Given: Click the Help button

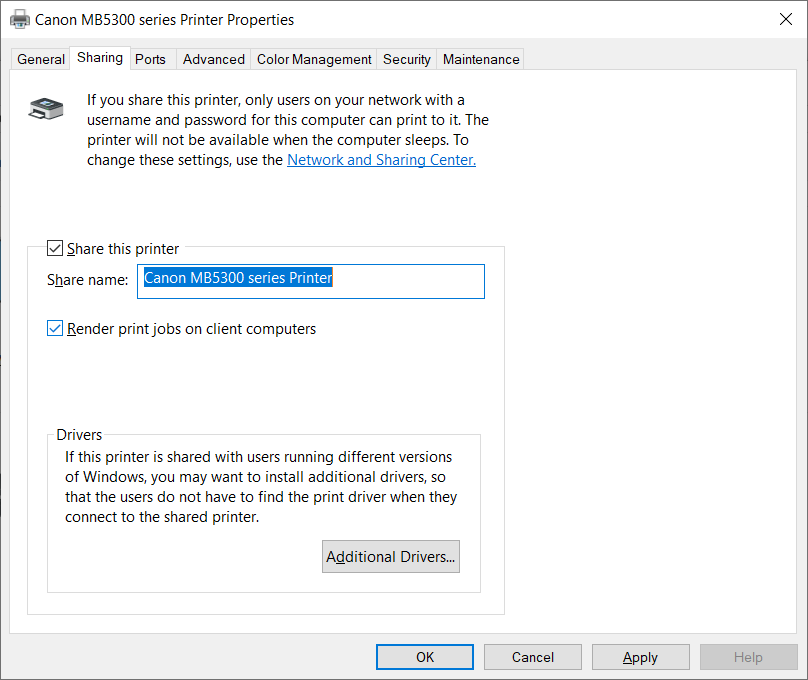Looking at the screenshot, I should click(x=748, y=657).
